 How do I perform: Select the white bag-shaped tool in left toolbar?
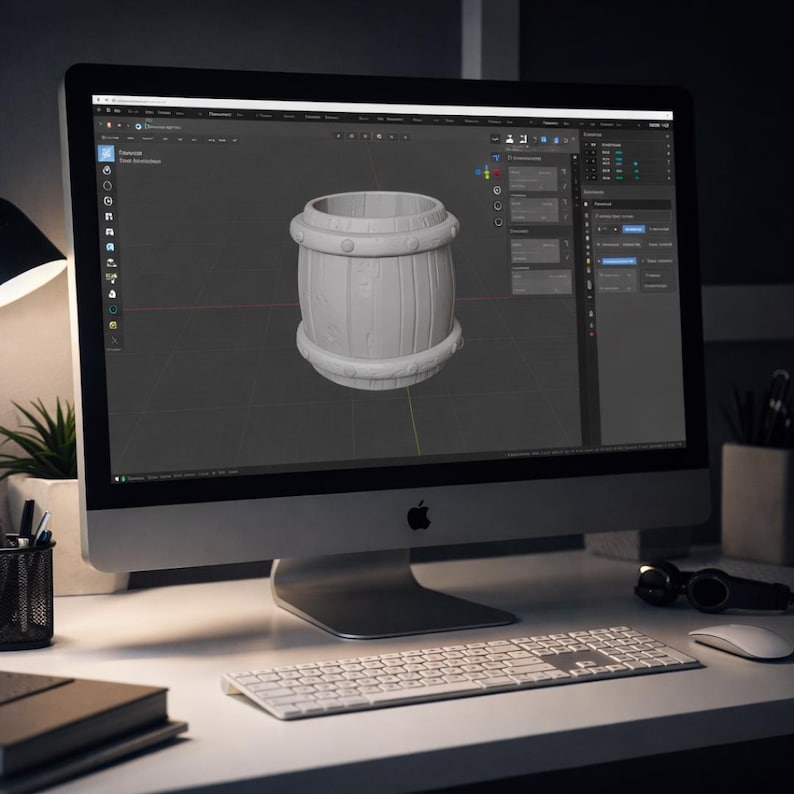[112, 294]
